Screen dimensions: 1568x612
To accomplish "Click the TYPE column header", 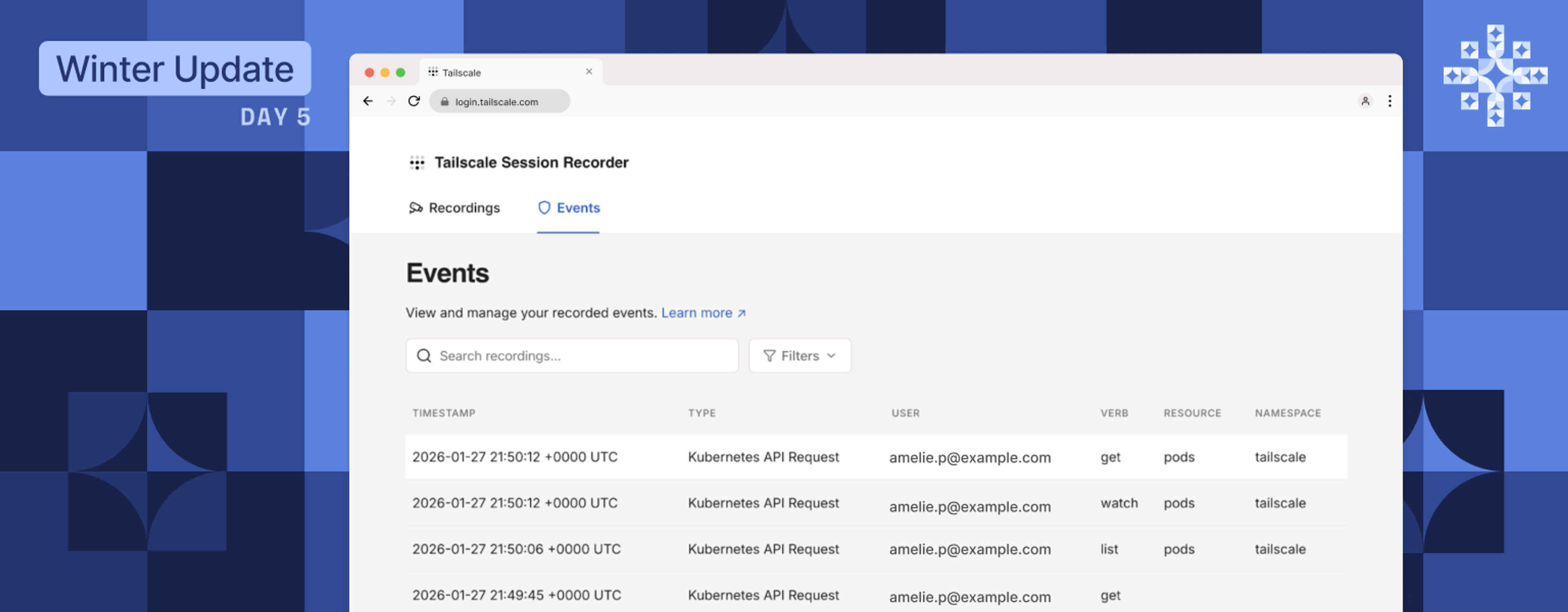I will coord(702,413).
